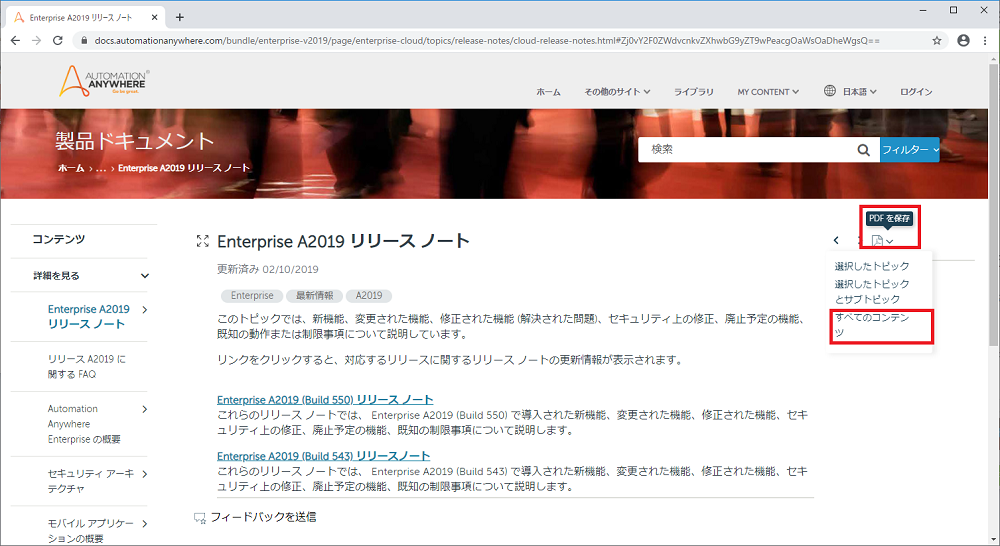
Task: Click the site lock icon in address bar
Action: point(84,40)
